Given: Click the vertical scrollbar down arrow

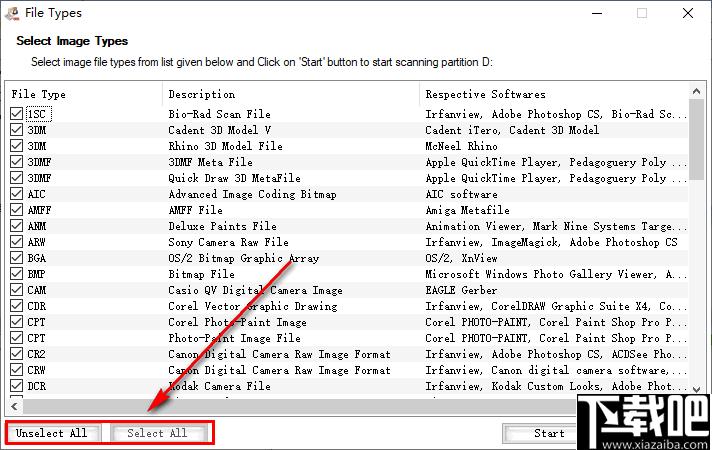Looking at the screenshot, I should coord(697,389).
